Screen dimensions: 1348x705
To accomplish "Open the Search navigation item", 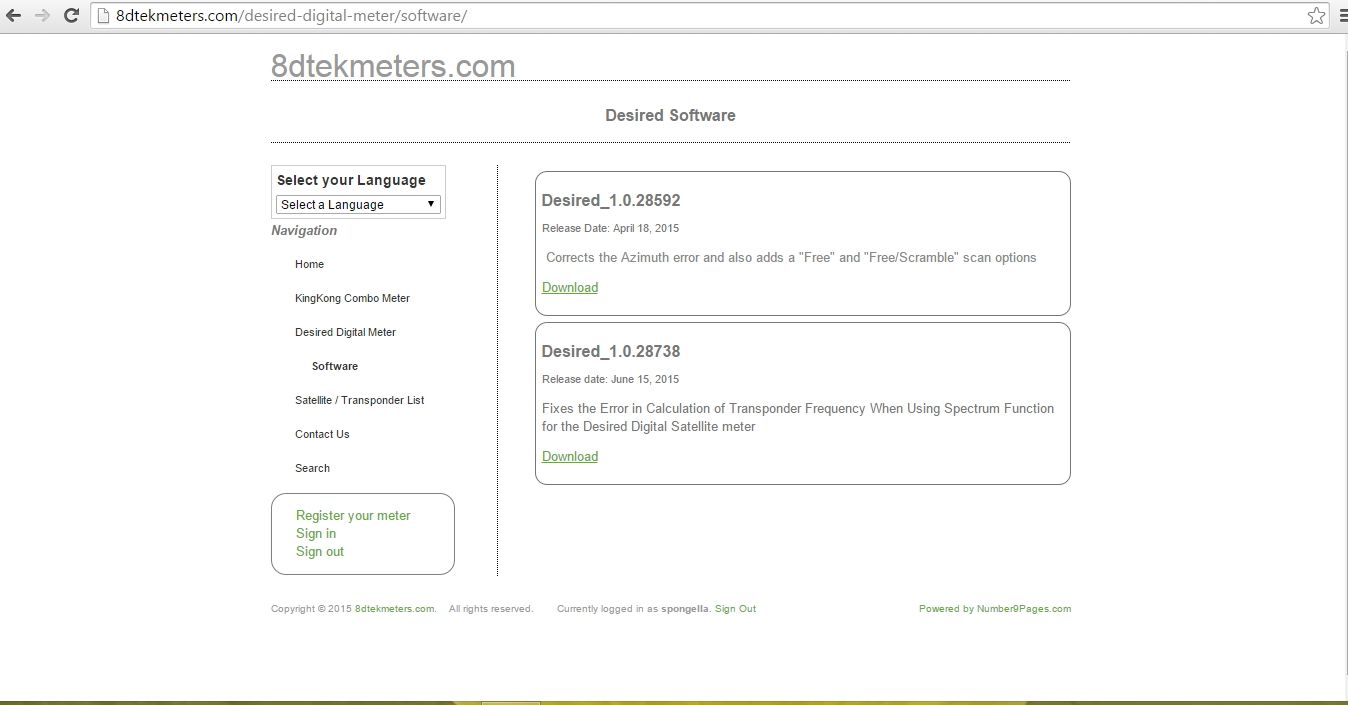I will pyautogui.click(x=312, y=468).
